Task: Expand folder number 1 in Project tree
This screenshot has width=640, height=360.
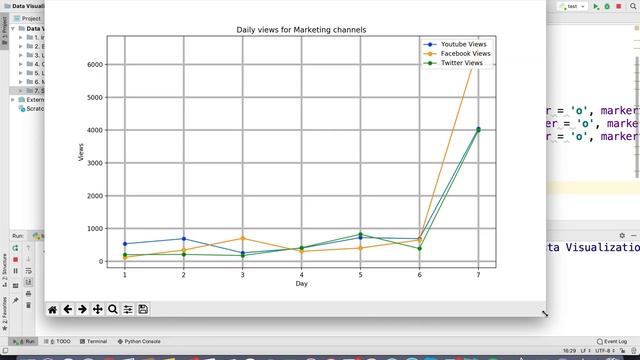Action: tap(21, 38)
